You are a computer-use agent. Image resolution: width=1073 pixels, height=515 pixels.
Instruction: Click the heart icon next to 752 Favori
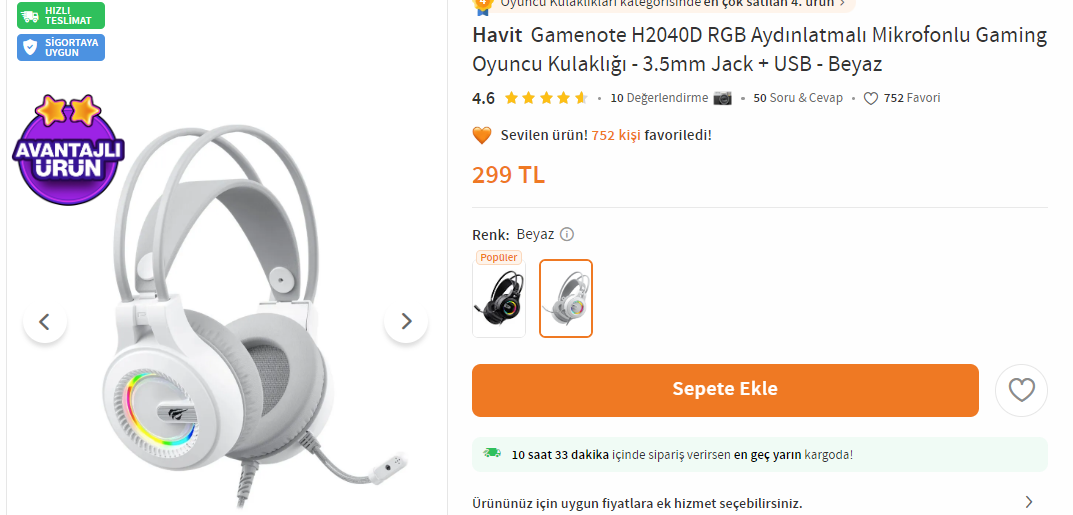pos(870,98)
